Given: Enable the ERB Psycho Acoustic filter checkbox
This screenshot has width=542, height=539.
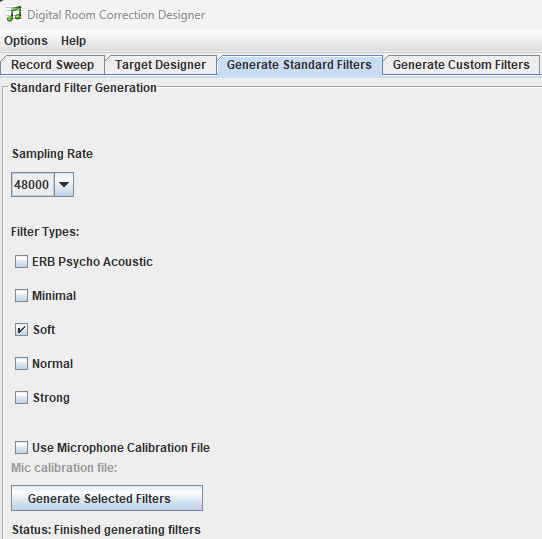Looking at the screenshot, I should click(x=21, y=262).
